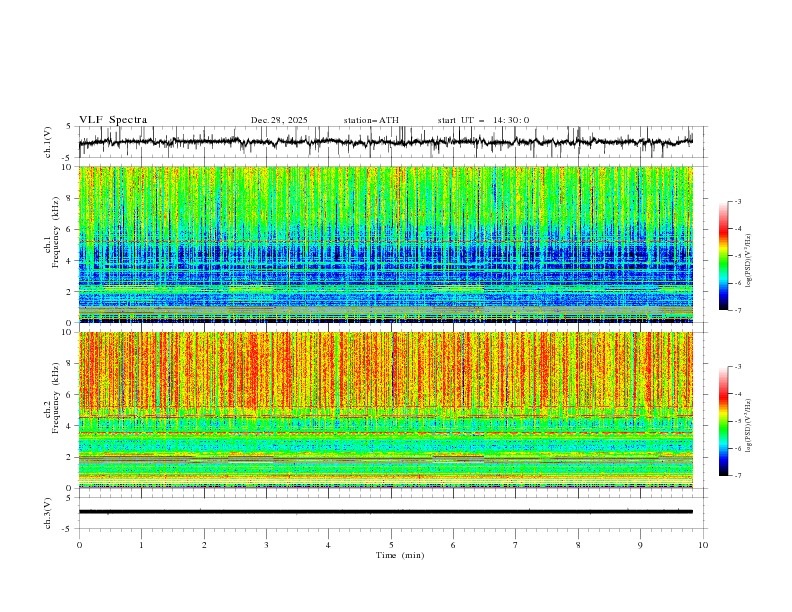
Task: Click time axis tick label "8"
Action: (578, 545)
